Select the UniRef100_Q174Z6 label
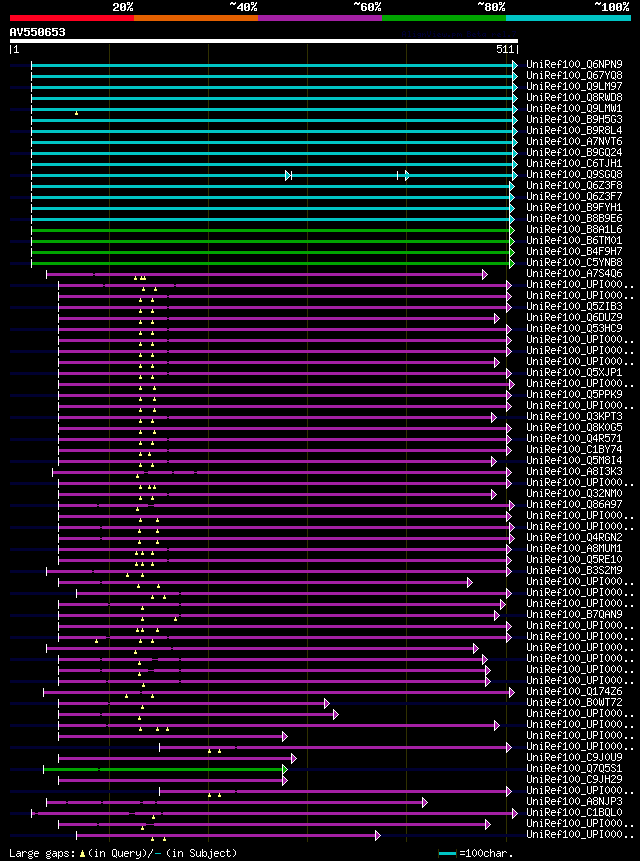The height and width of the screenshot is (861, 640). (x=574, y=691)
